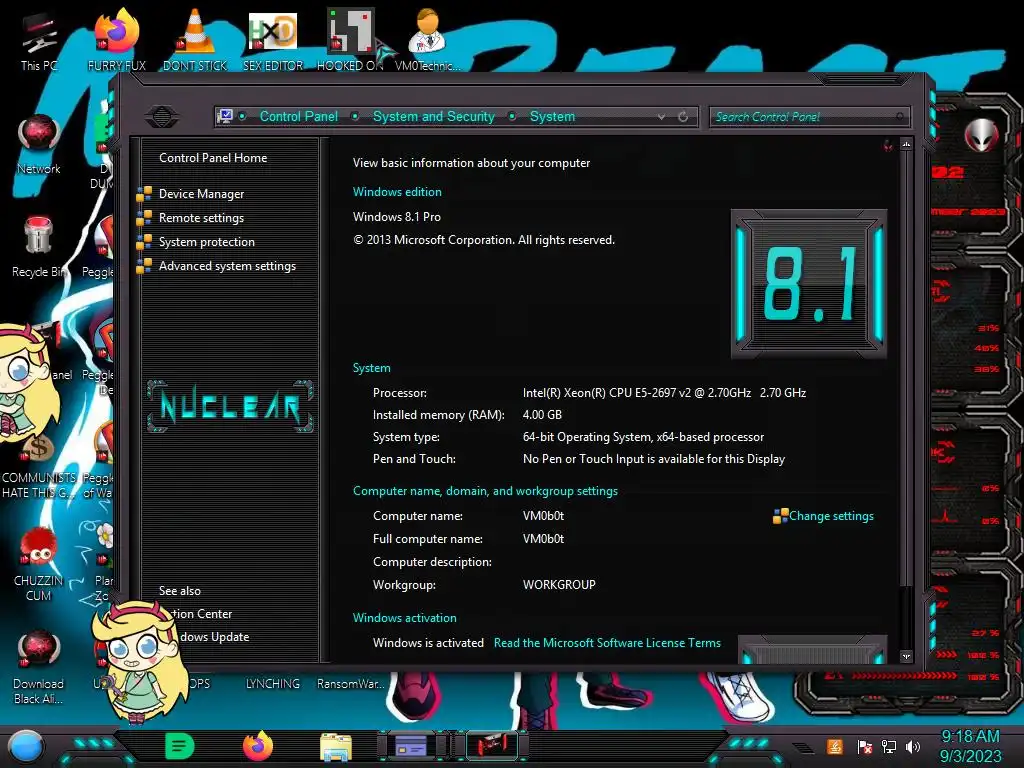Viewport: 1024px width, 768px height.
Task: Switch to the Control Panel taskbar window
Action: click(x=411, y=746)
